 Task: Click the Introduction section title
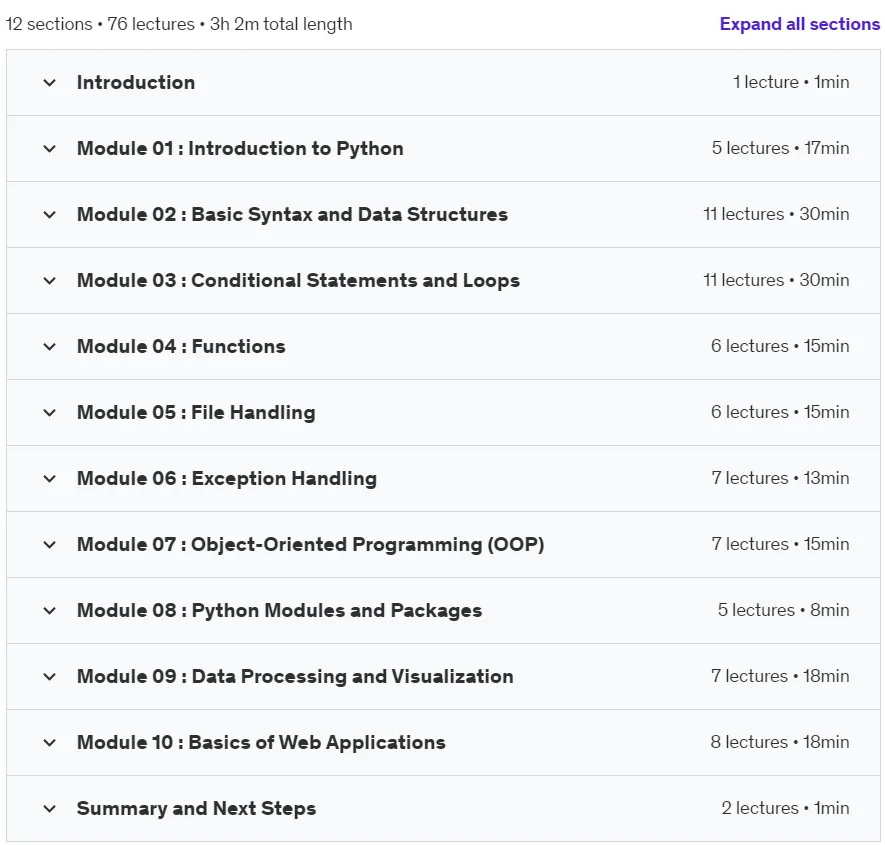point(136,82)
